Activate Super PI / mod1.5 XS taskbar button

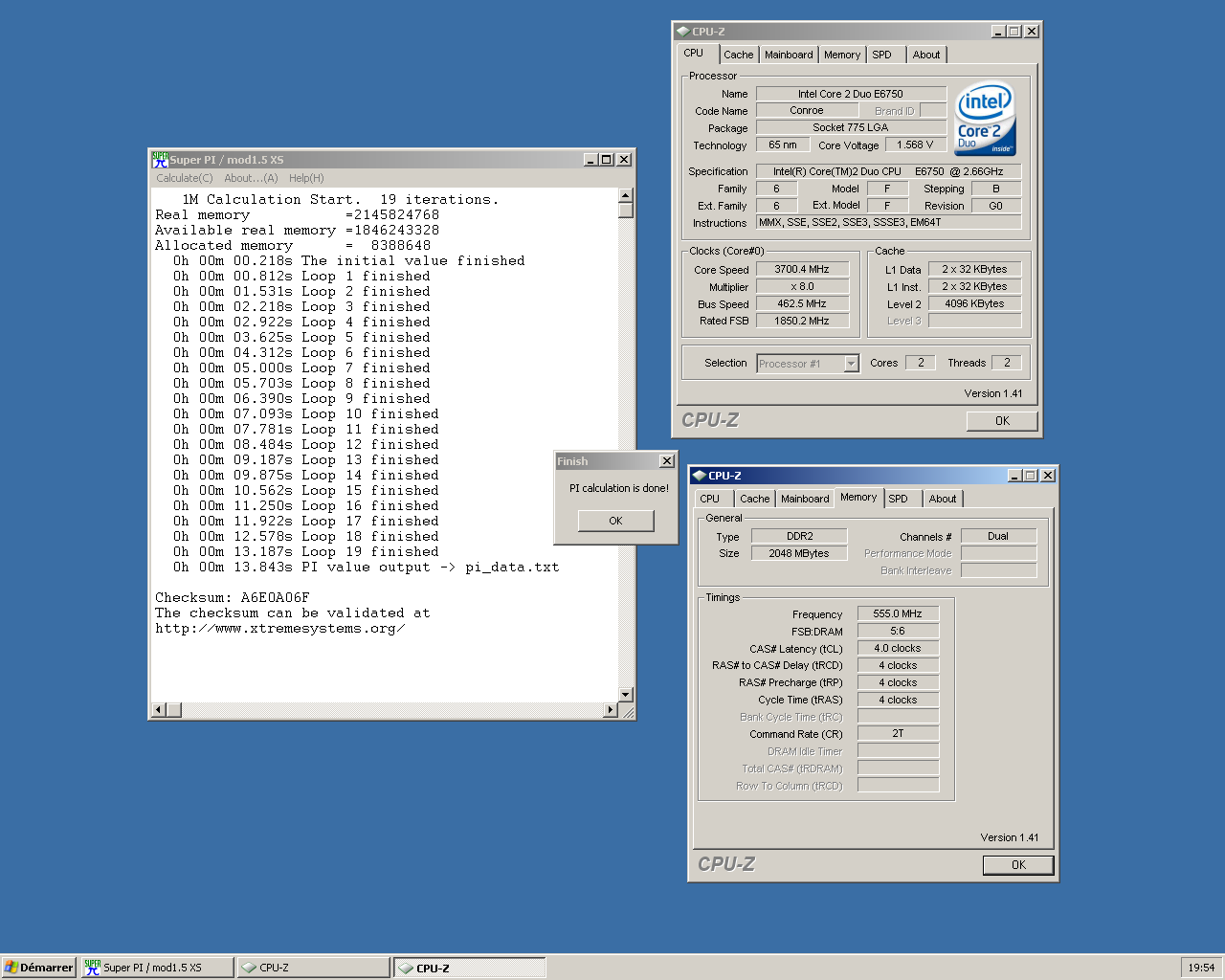(157, 968)
